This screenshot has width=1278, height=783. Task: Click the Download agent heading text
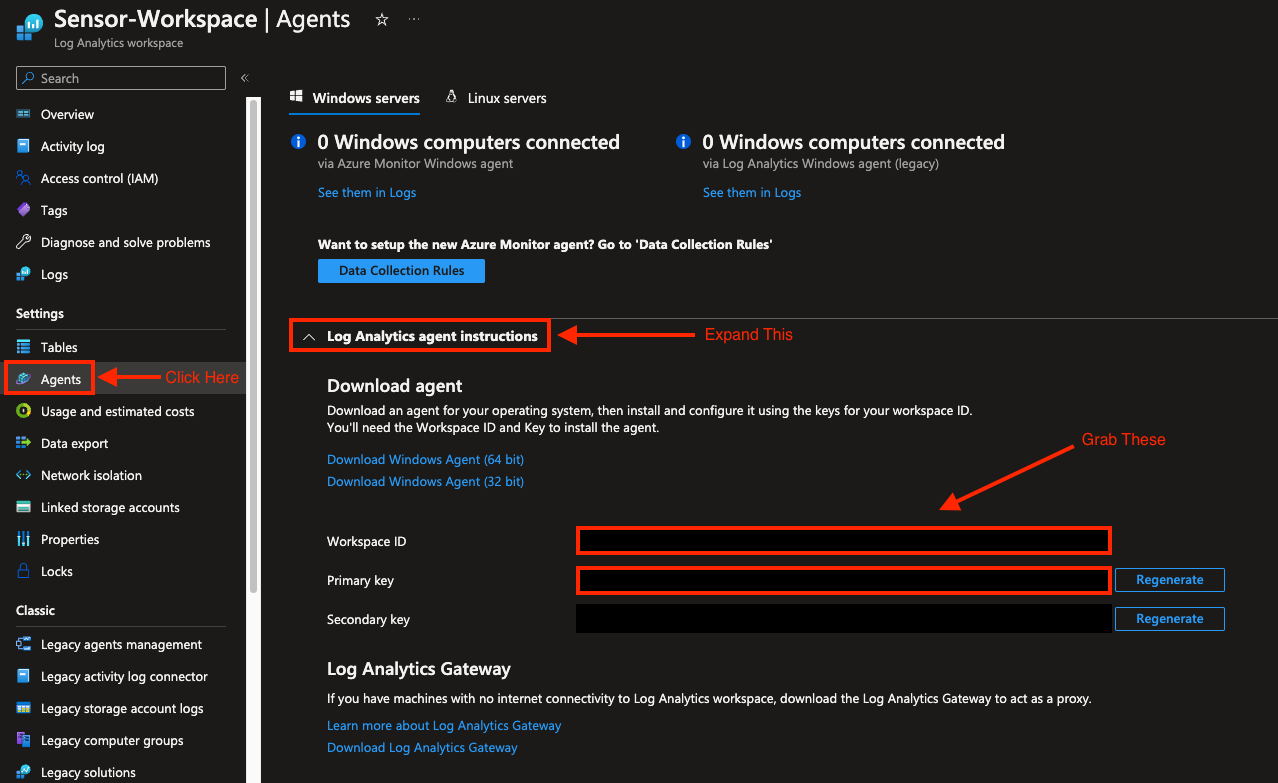[x=395, y=386]
